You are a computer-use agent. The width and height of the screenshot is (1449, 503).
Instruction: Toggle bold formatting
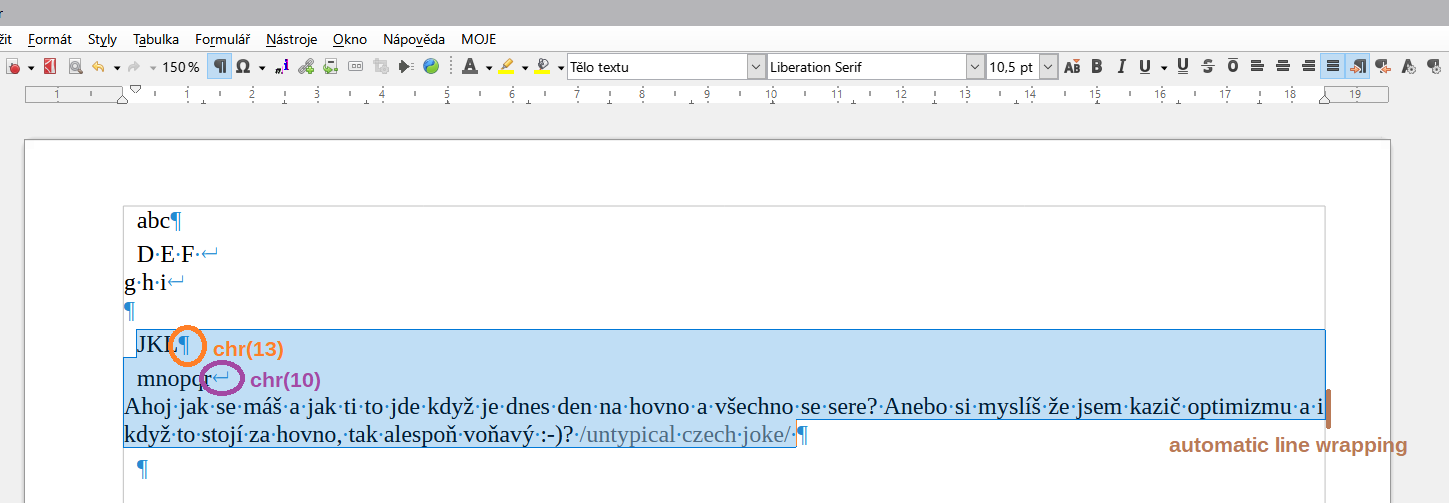pos(1097,67)
